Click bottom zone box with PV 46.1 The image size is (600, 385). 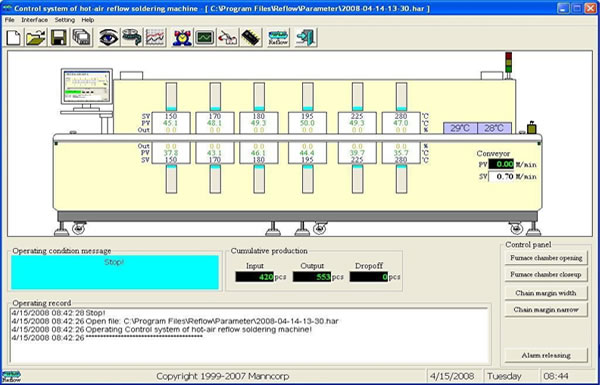click(259, 153)
